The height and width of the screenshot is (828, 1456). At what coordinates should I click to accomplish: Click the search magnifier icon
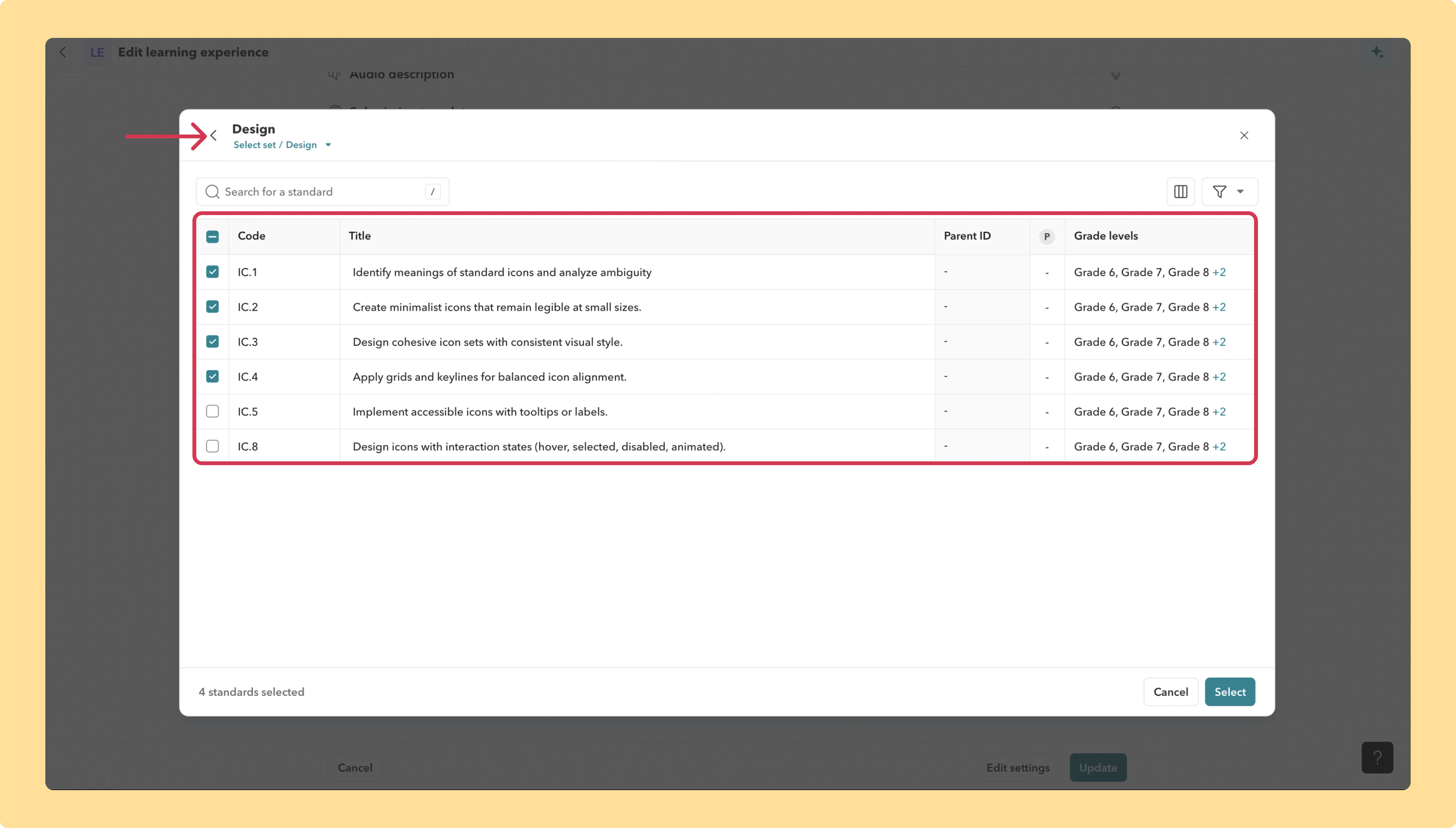point(212,192)
